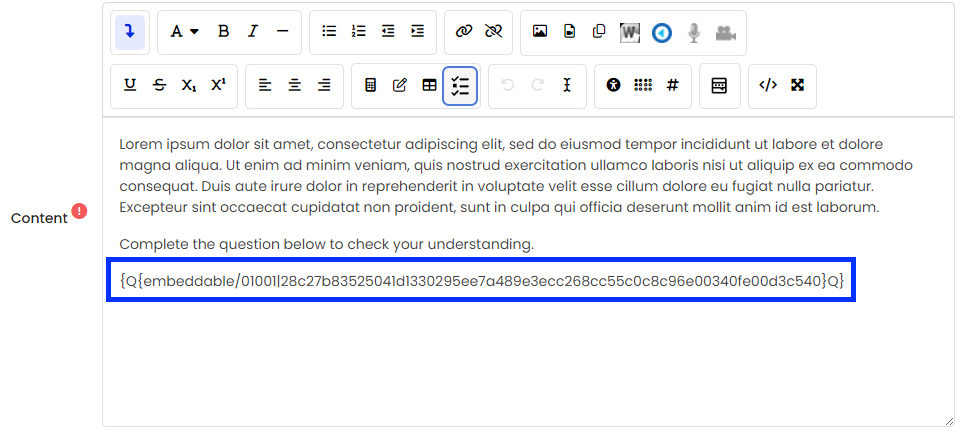Click the blue circular arrow media icon
961x435 pixels.
[x=662, y=32]
